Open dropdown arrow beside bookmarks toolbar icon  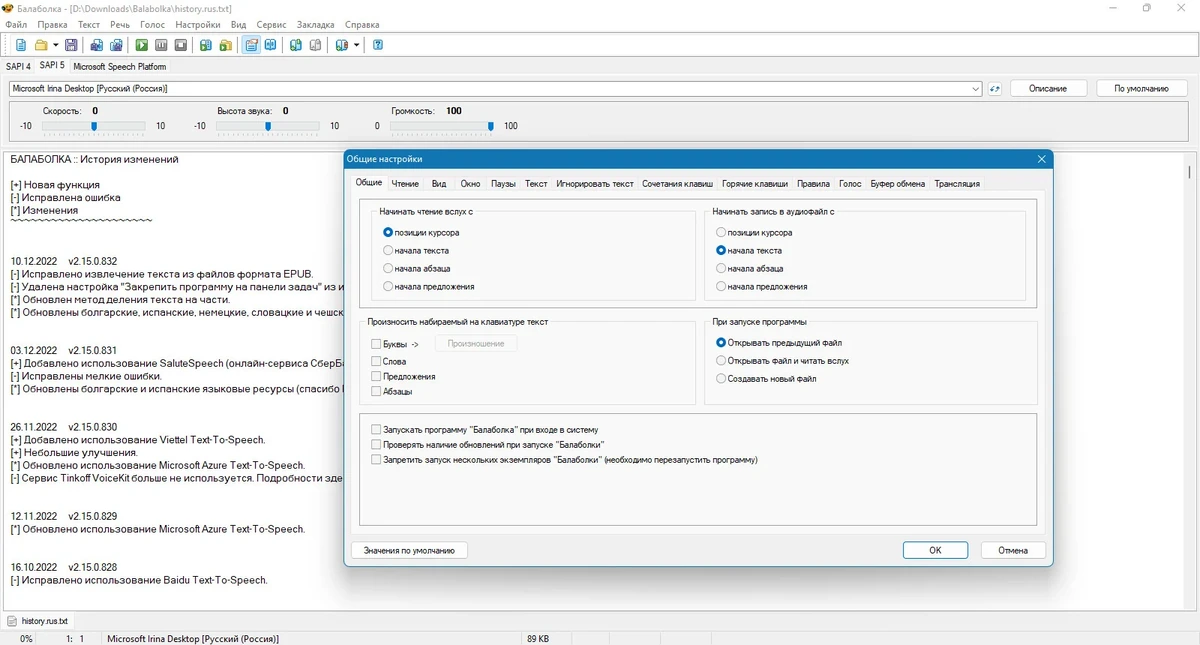point(357,45)
